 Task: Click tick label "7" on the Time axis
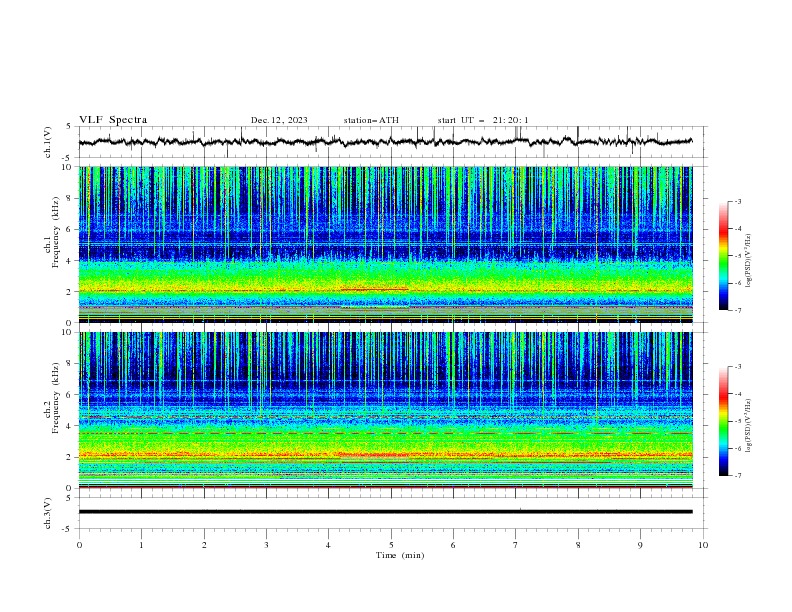pos(516,545)
